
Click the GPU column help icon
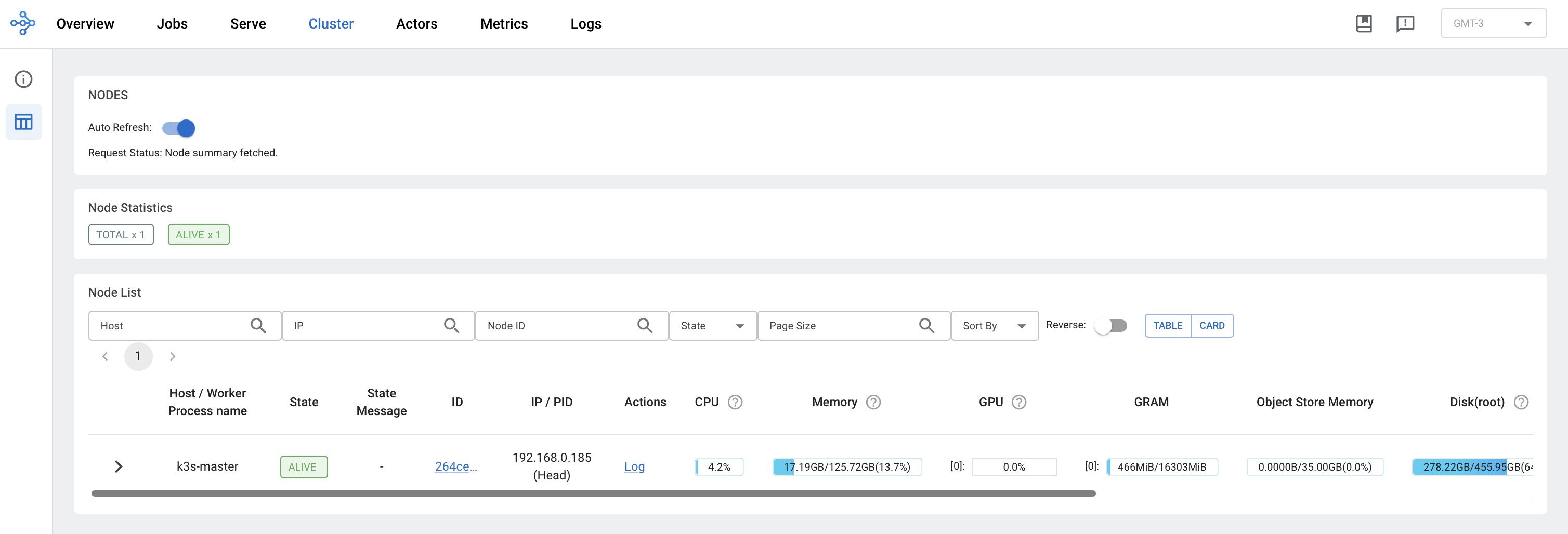1018,402
